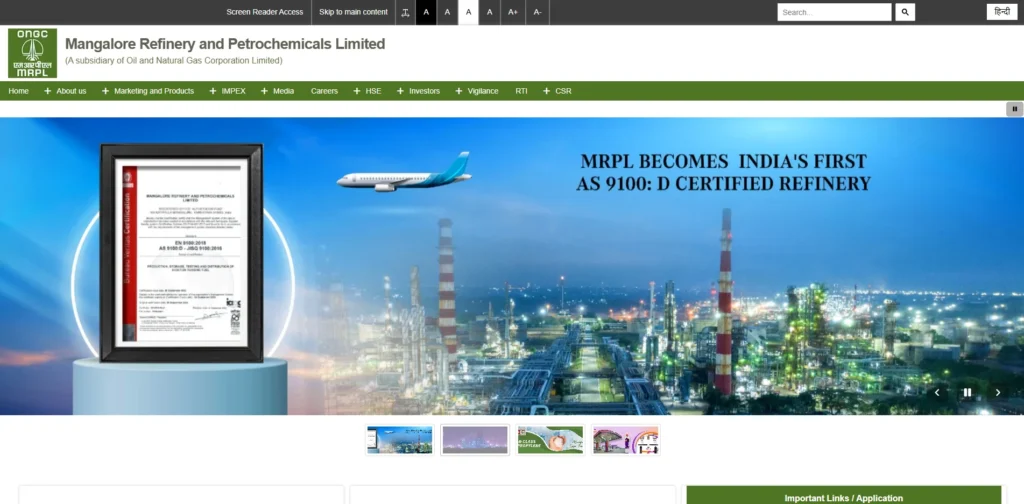Increase font size with A+ button
This screenshot has width=1024, height=504.
513,12
